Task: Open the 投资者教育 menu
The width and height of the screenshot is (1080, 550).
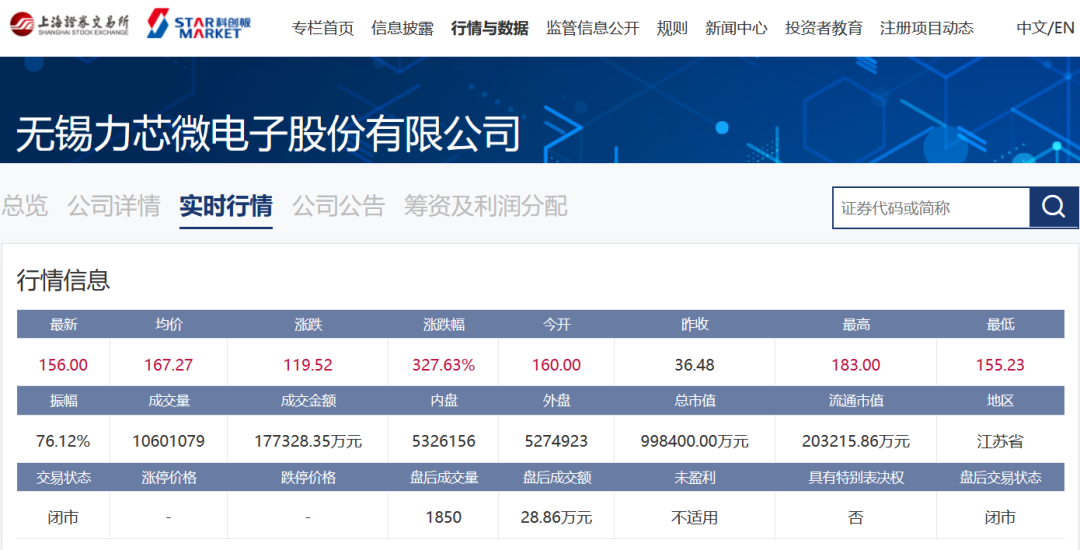Action: tap(823, 28)
